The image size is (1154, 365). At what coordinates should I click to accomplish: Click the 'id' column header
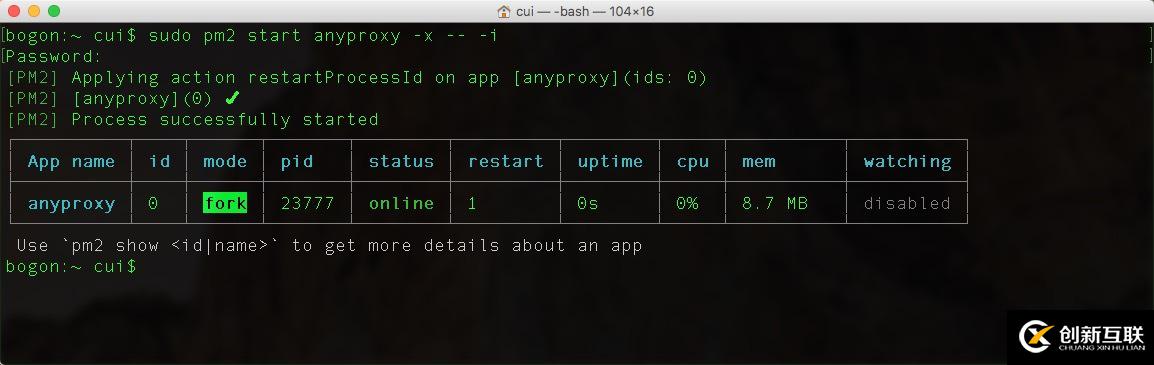click(x=160, y=161)
